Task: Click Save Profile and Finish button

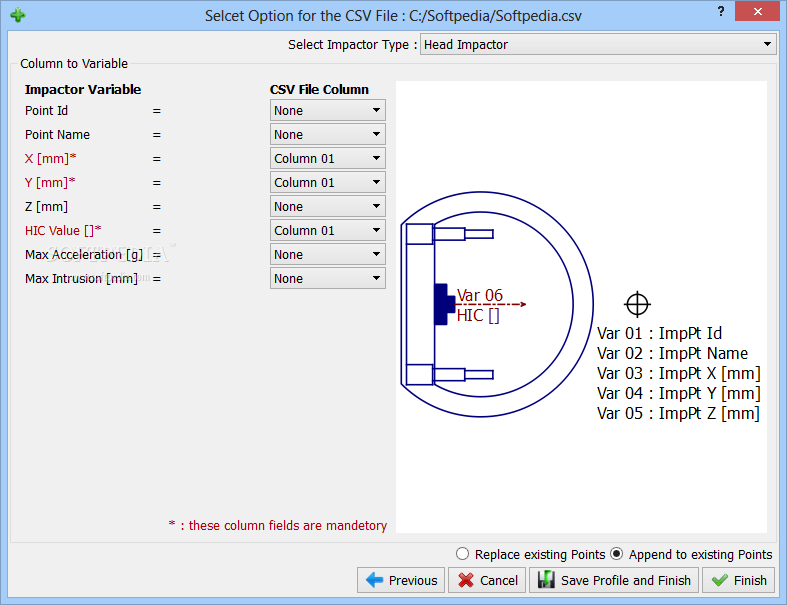Action: point(614,580)
